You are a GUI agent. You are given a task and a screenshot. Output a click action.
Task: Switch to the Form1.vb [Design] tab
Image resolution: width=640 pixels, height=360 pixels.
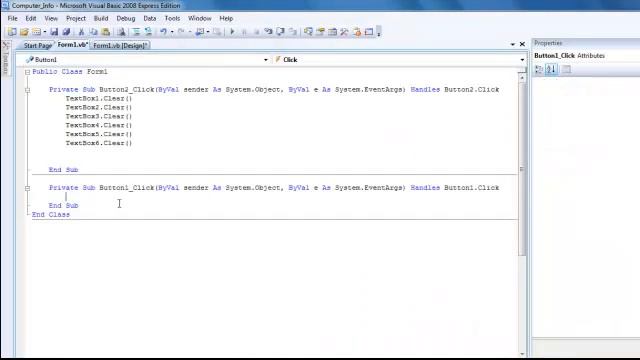point(120,45)
